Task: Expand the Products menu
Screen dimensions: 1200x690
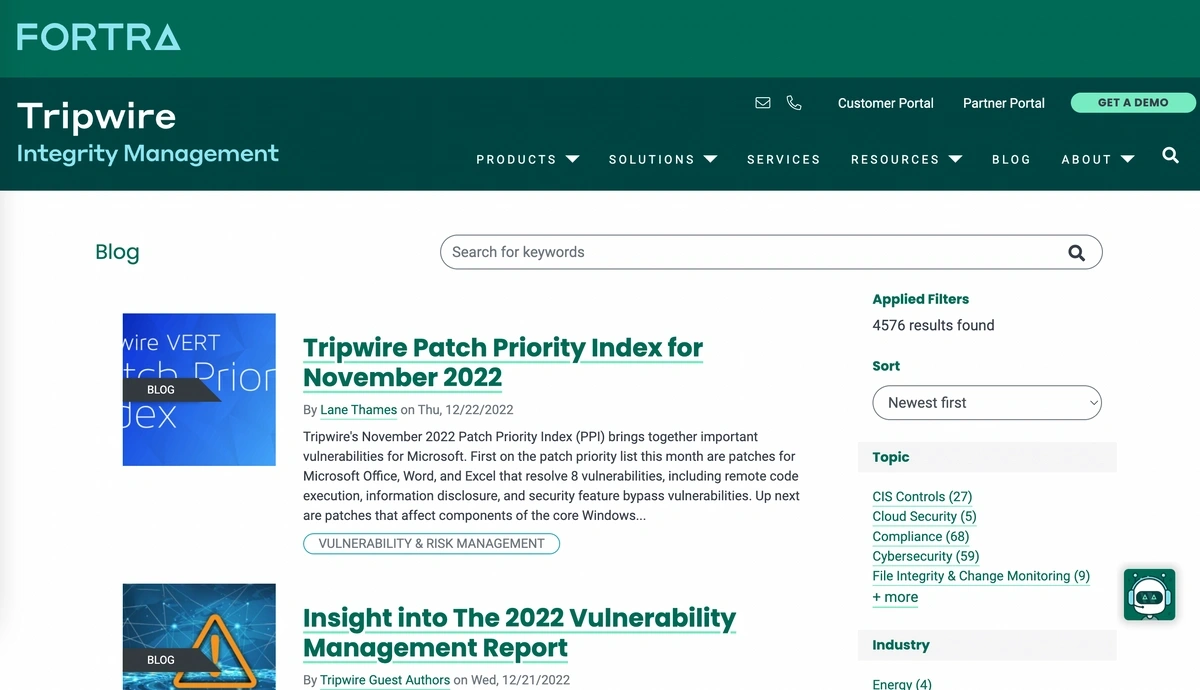Action: click(527, 159)
